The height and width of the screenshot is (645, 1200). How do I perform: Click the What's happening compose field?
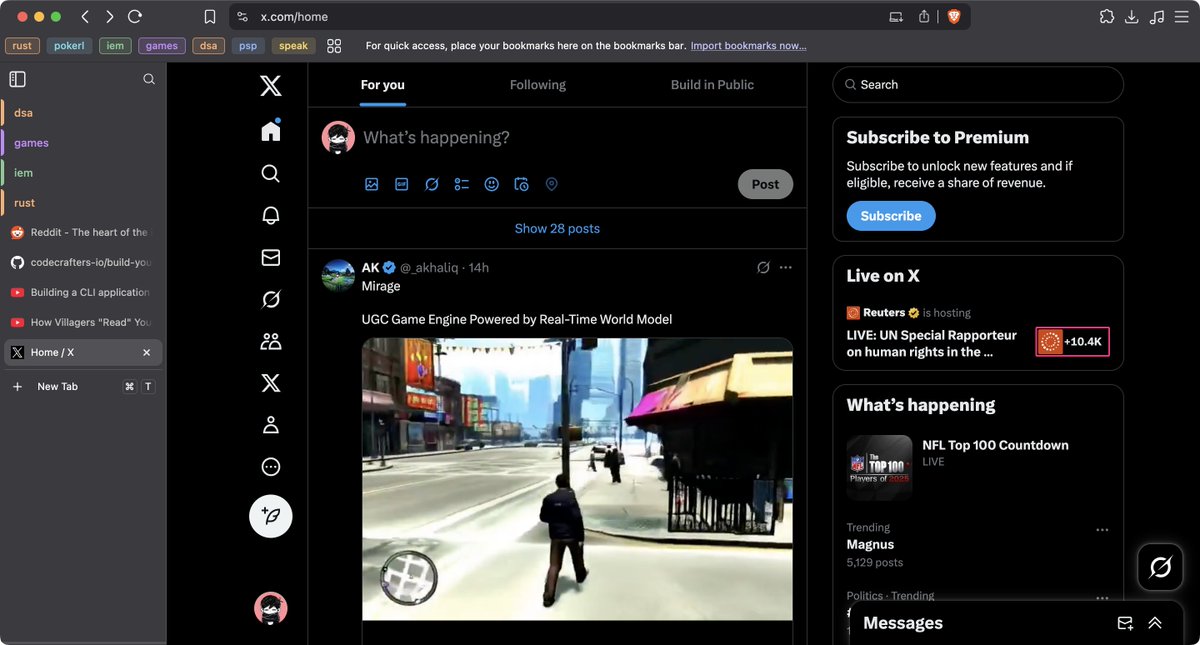pyautogui.click(x=578, y=137)
